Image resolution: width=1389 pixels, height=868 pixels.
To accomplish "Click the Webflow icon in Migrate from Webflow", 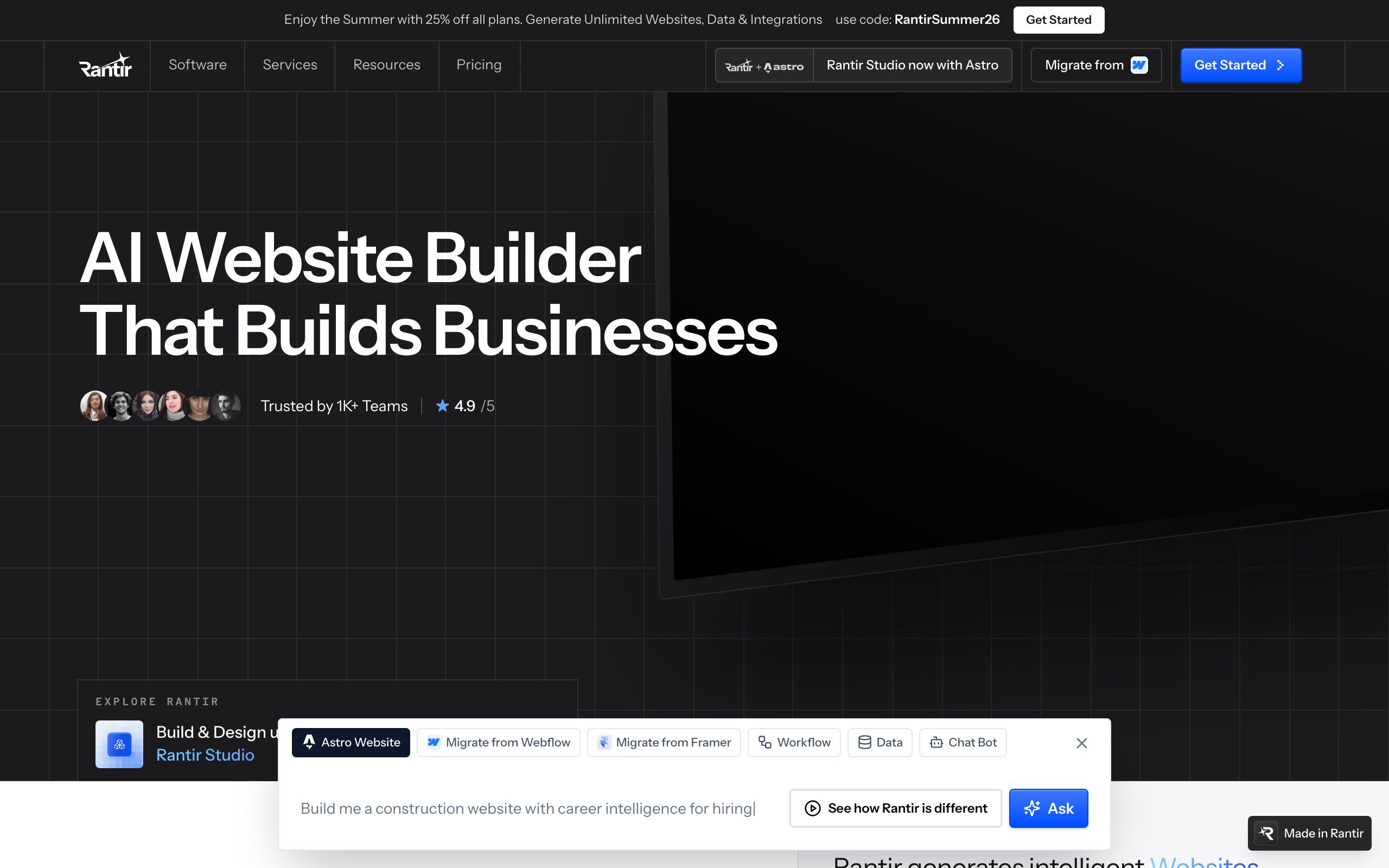I will [x=434, y=742].
